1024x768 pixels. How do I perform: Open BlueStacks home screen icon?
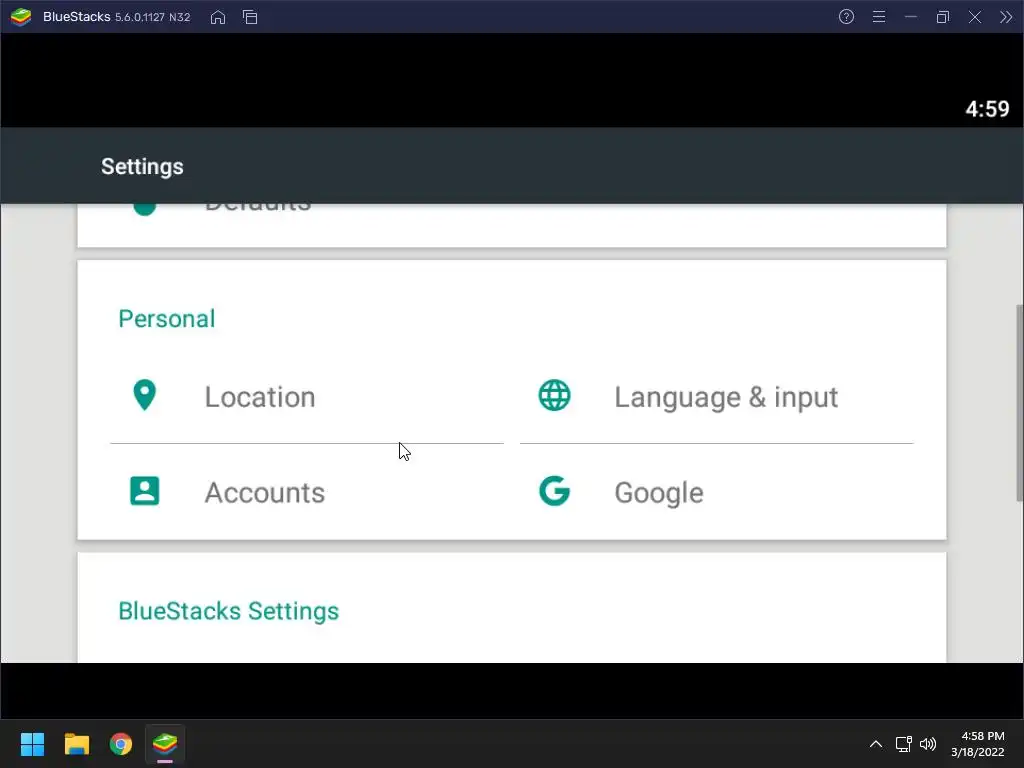(217, 17)
